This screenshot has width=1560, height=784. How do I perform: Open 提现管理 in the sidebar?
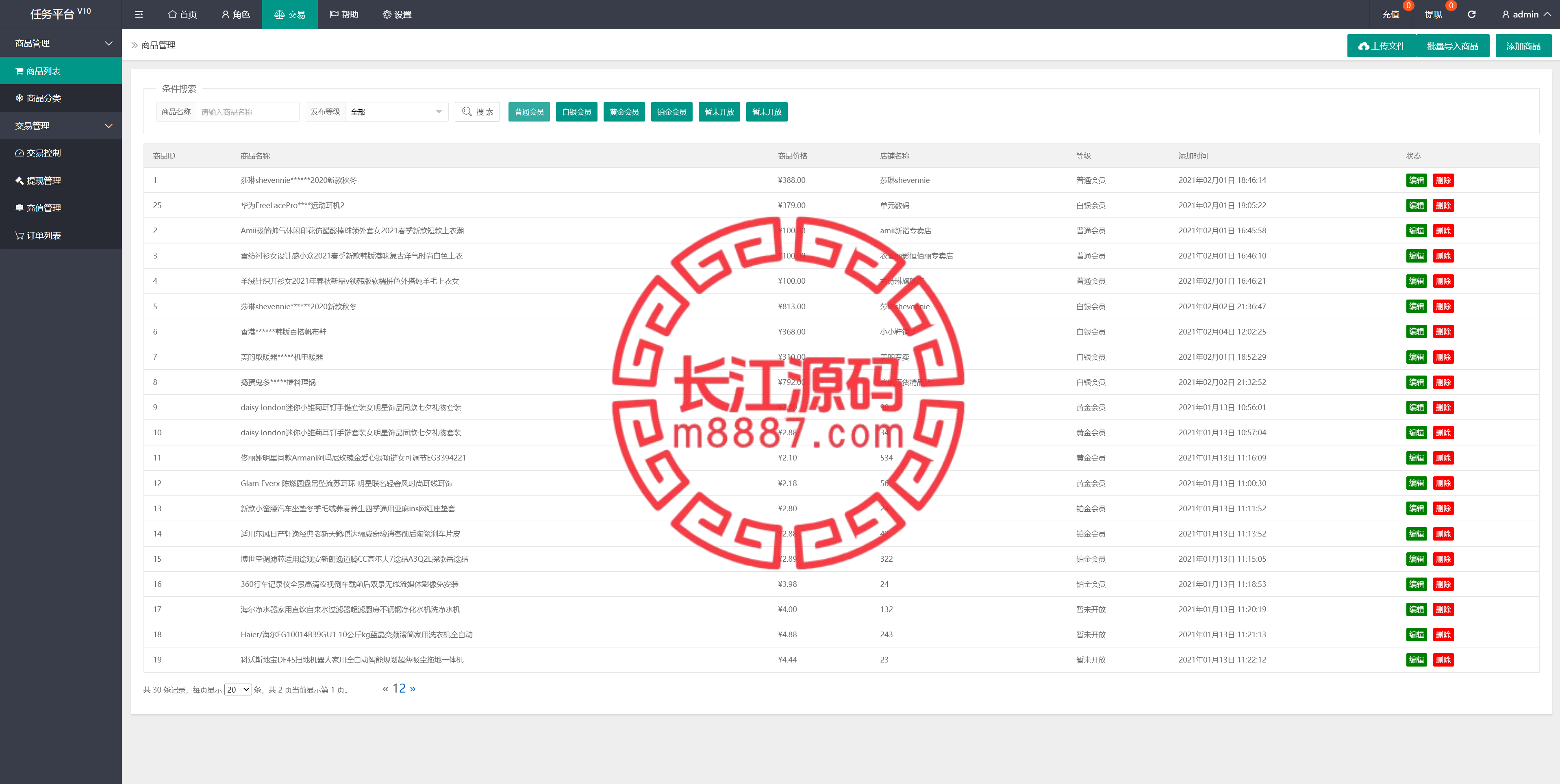tap(61, 180)
